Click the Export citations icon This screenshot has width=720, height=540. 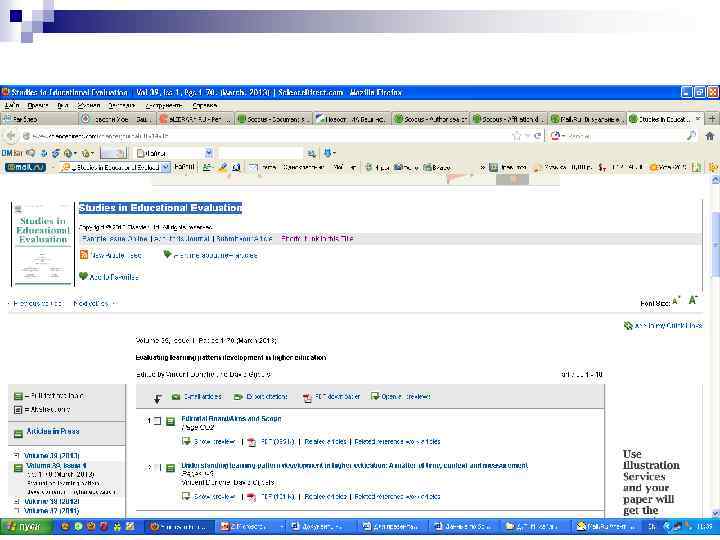coord(238,396)
